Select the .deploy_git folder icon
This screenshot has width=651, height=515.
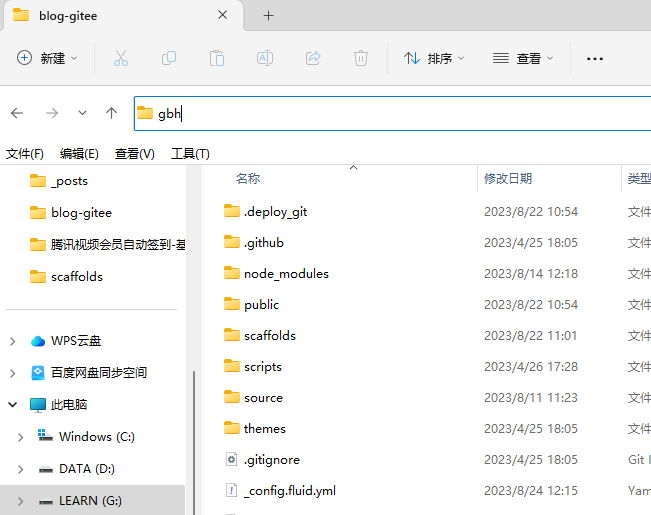pos(232,211)
